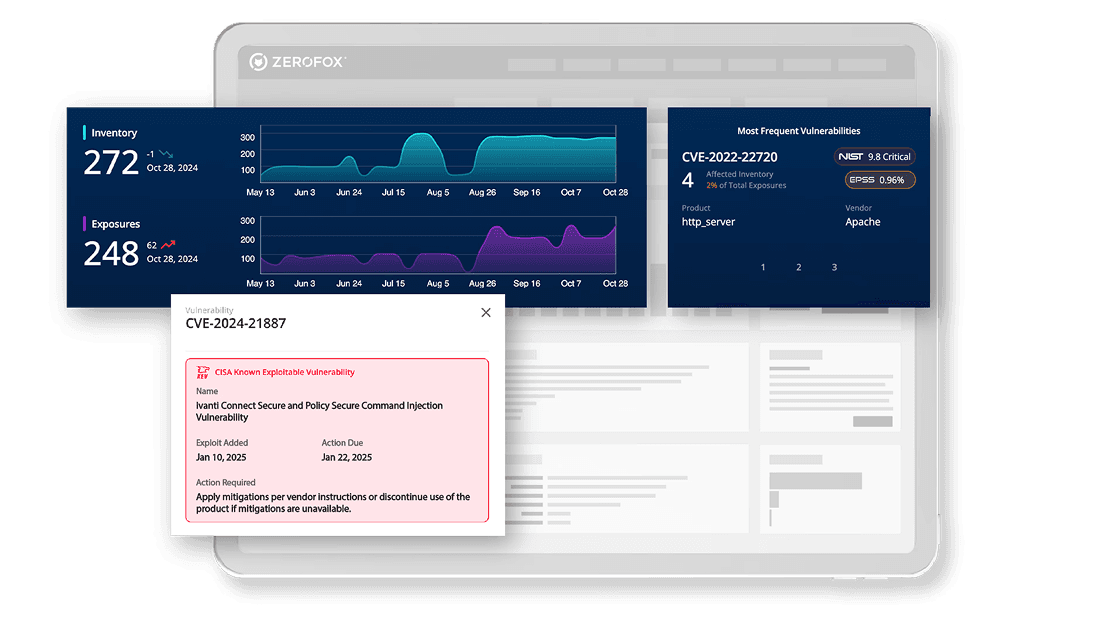Click page 1 in the vulnerabilities pagination
This screenshot has height=628, width=1098.
point(762,267)
